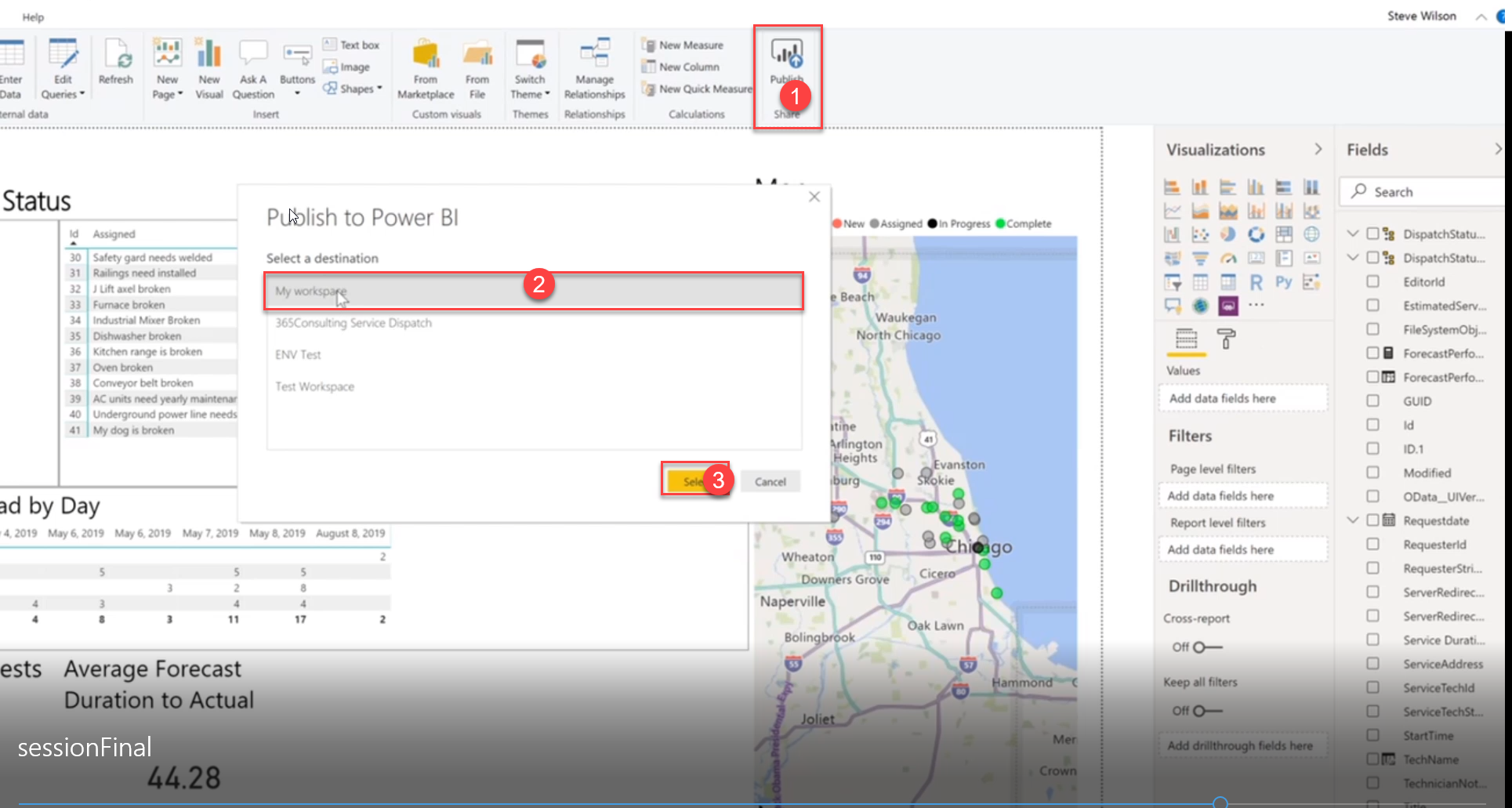The height and width of the screenshot is (808, 1512).
Task: Add the KPI visual
Action: pyautogui.click(x=1311, y=258)
